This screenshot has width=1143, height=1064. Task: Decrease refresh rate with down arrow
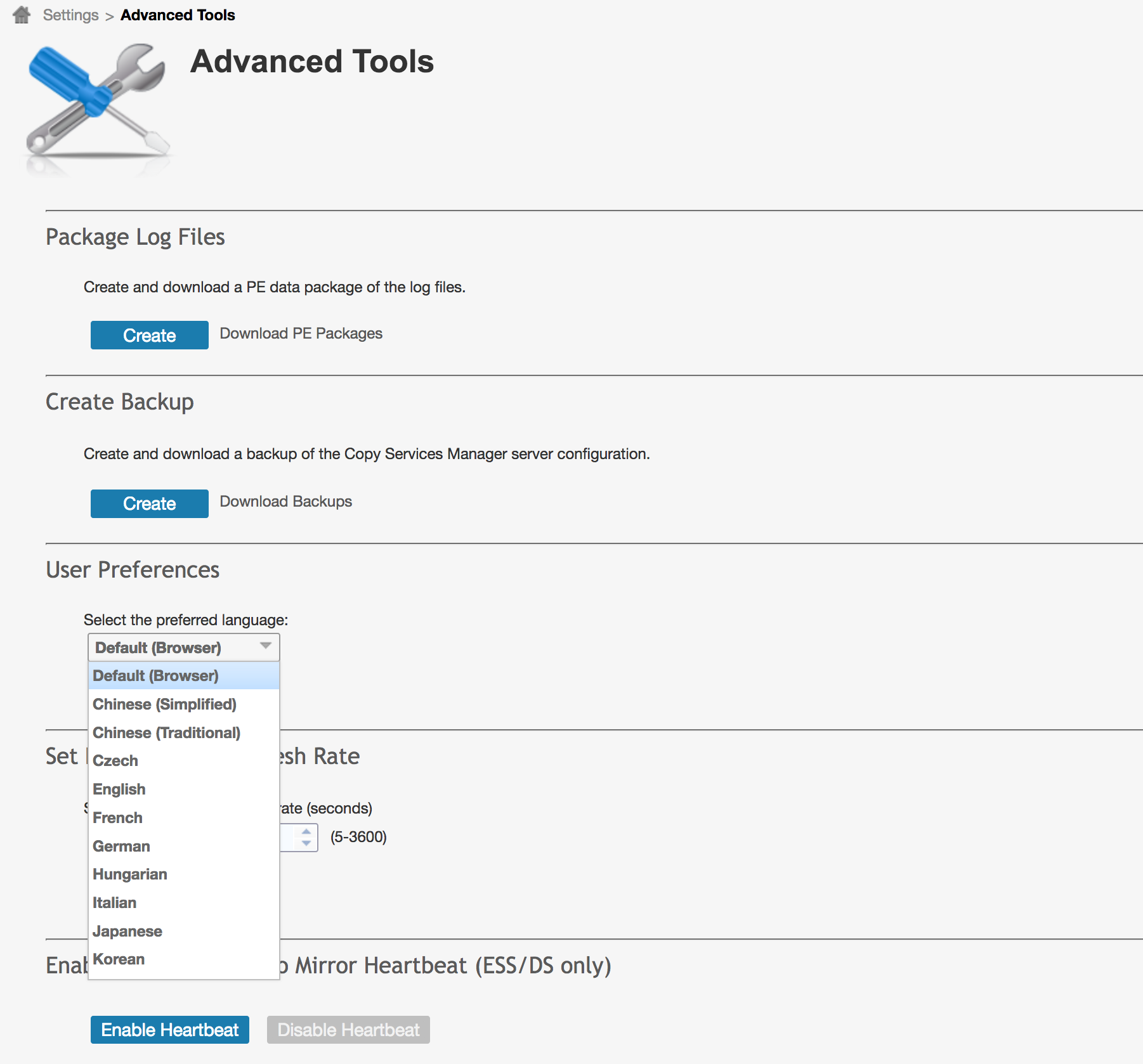coord(306,843)
